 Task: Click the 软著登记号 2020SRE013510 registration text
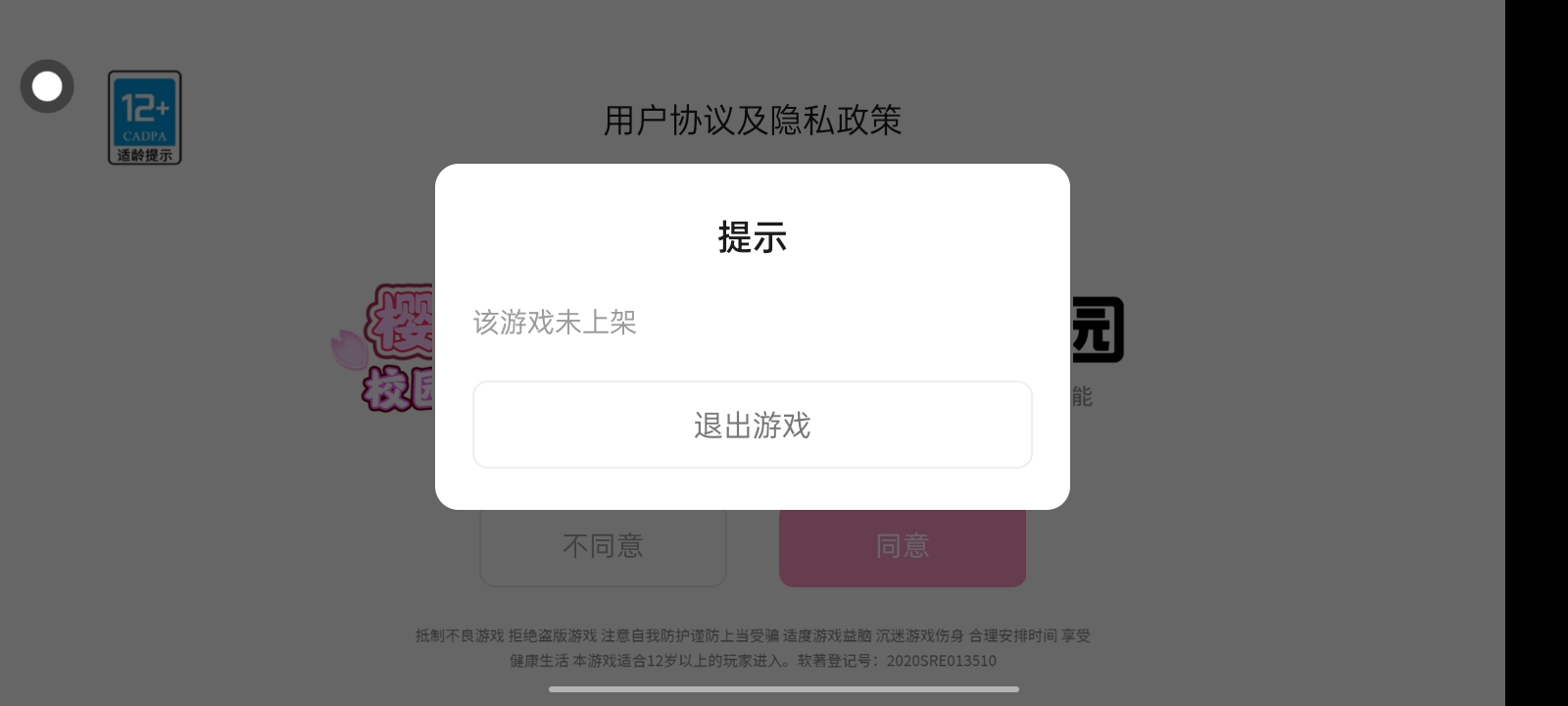tap(897, 661)
